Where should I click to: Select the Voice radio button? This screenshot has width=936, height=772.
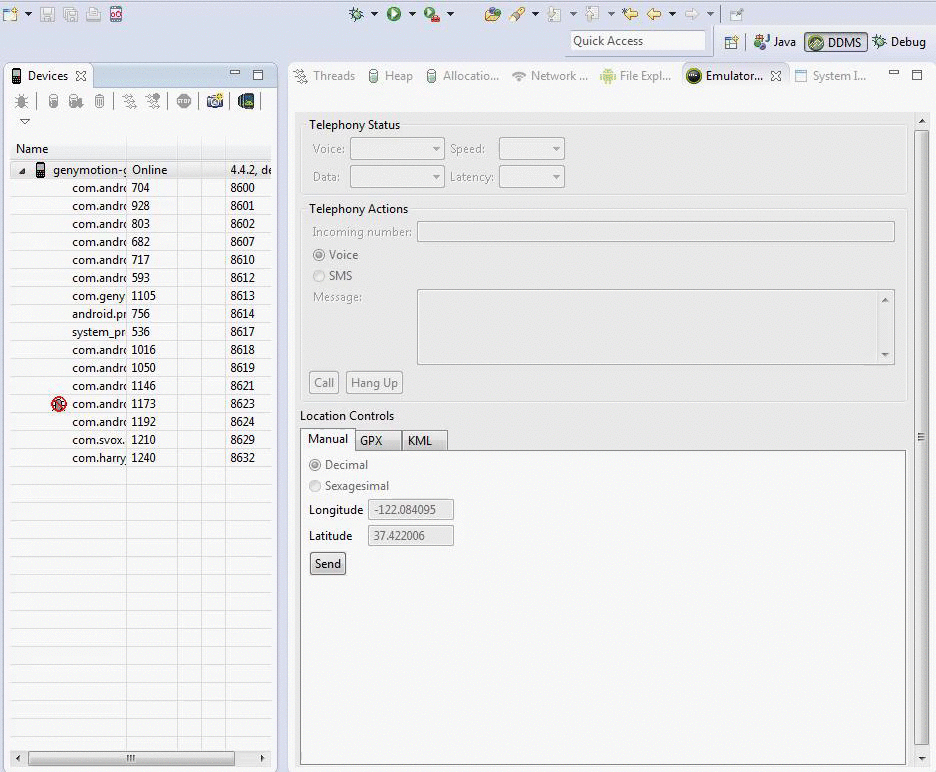(x=319, y=255)
